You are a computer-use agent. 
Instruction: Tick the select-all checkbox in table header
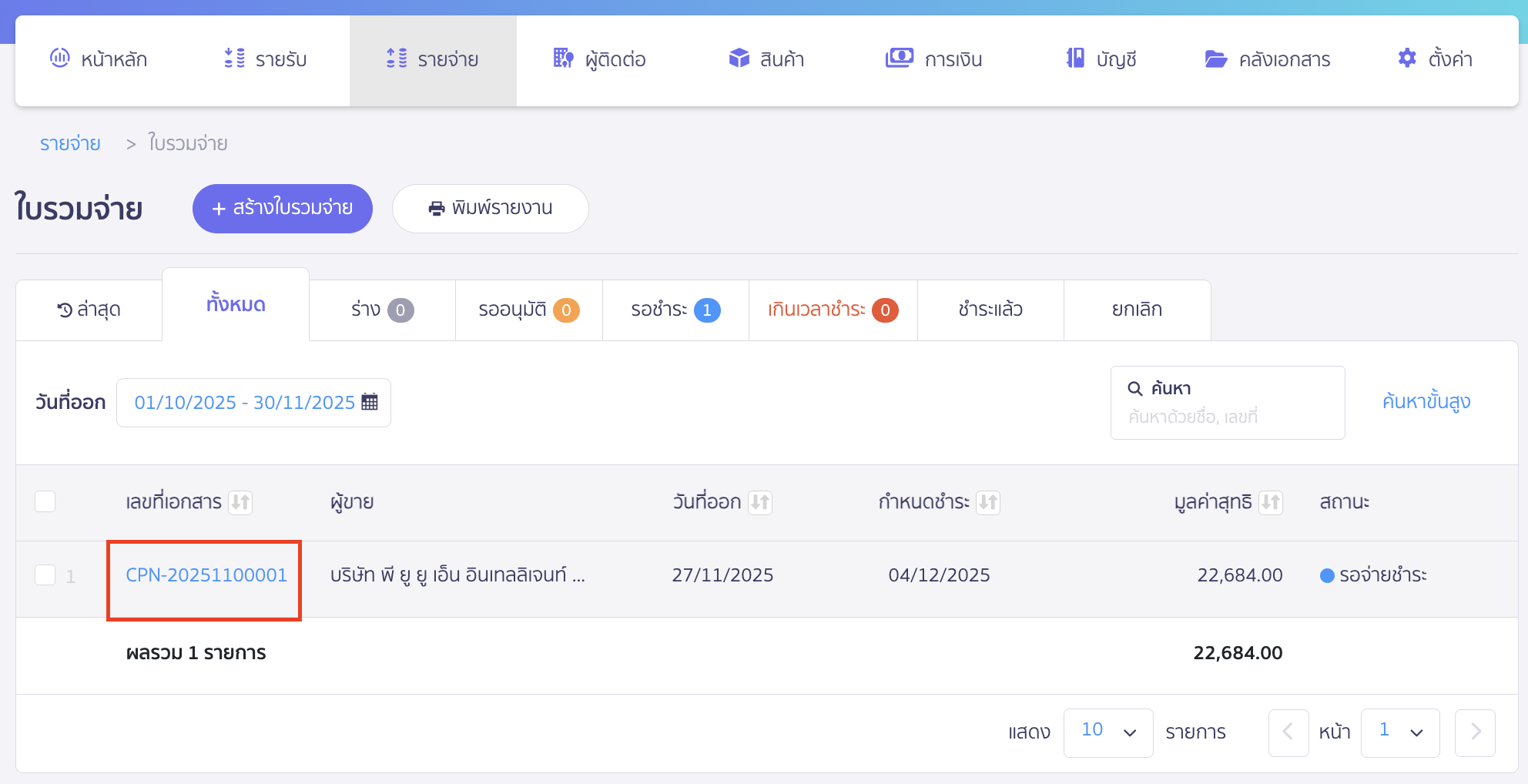pos(45,501)
